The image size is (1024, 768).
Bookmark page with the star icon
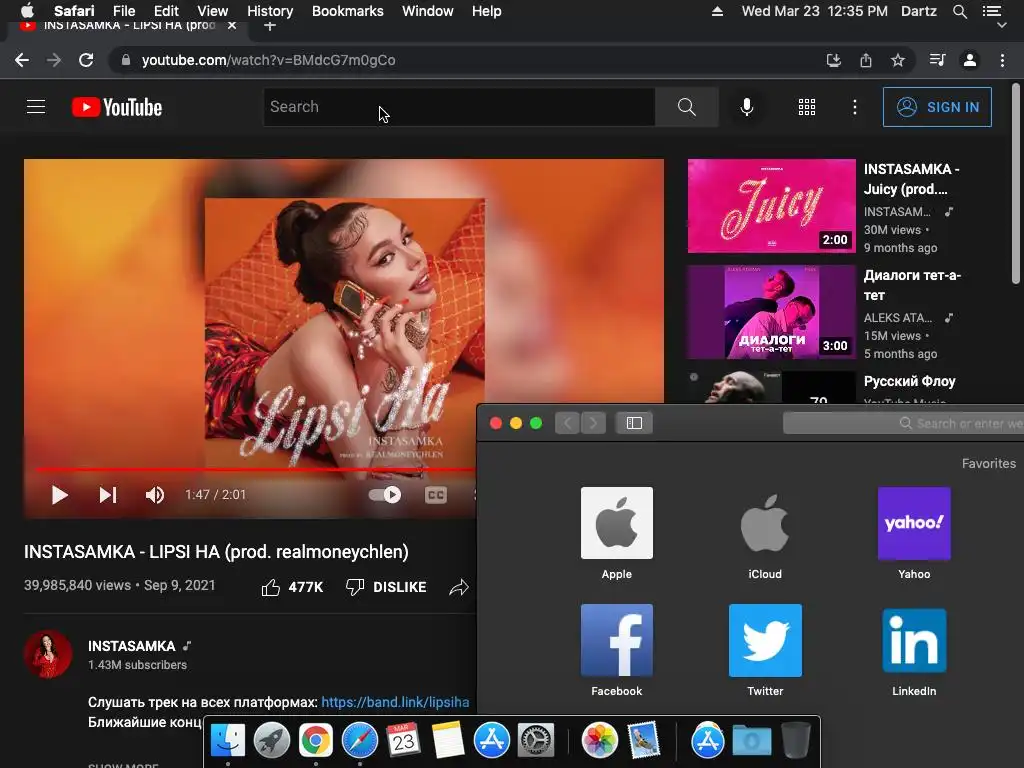(x=898, y=60)
